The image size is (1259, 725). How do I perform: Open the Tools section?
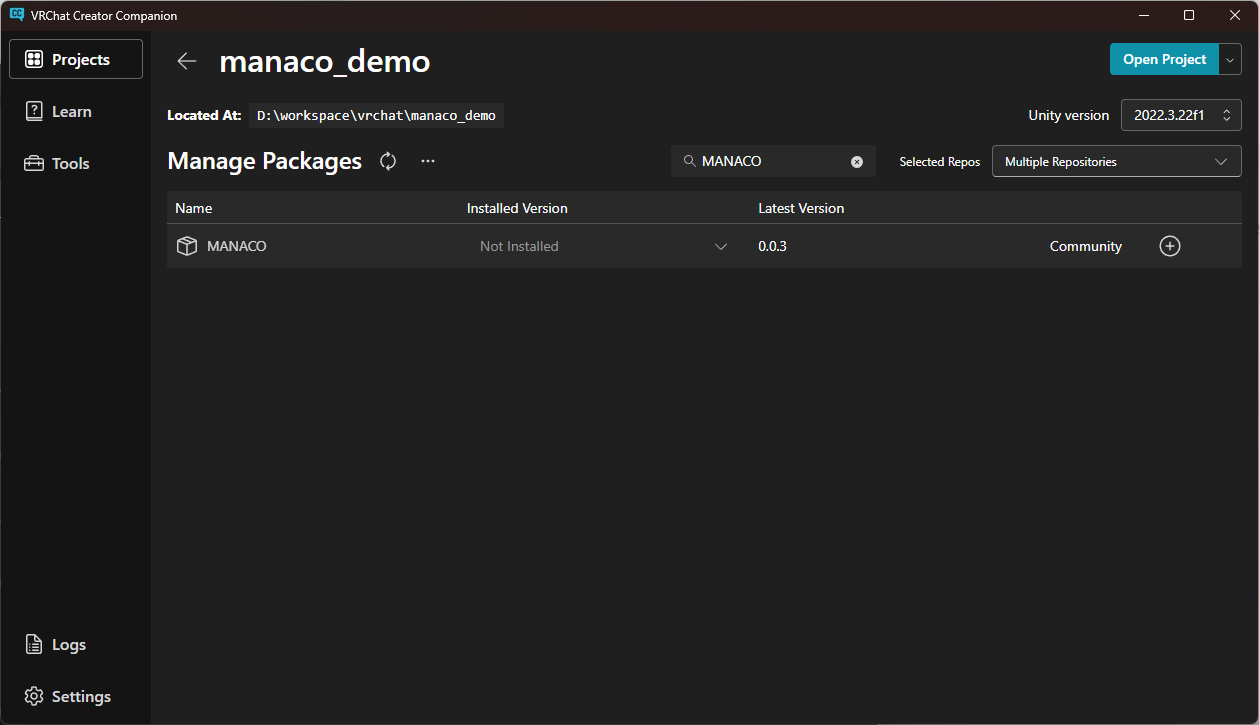tap(76, 163)
